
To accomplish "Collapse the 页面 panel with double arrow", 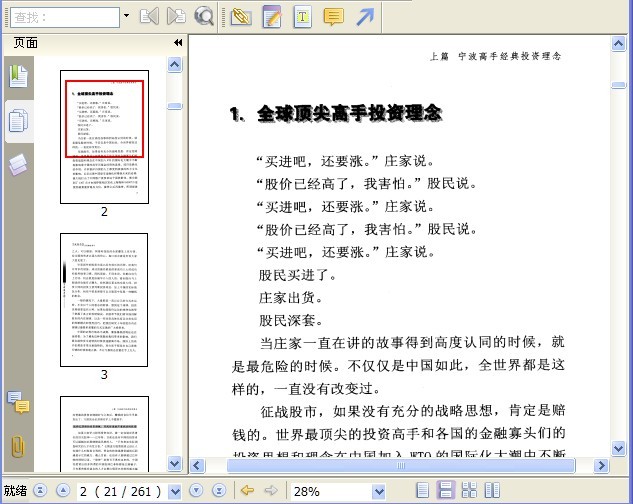I will pyautogui.click(x=178, y=42).
